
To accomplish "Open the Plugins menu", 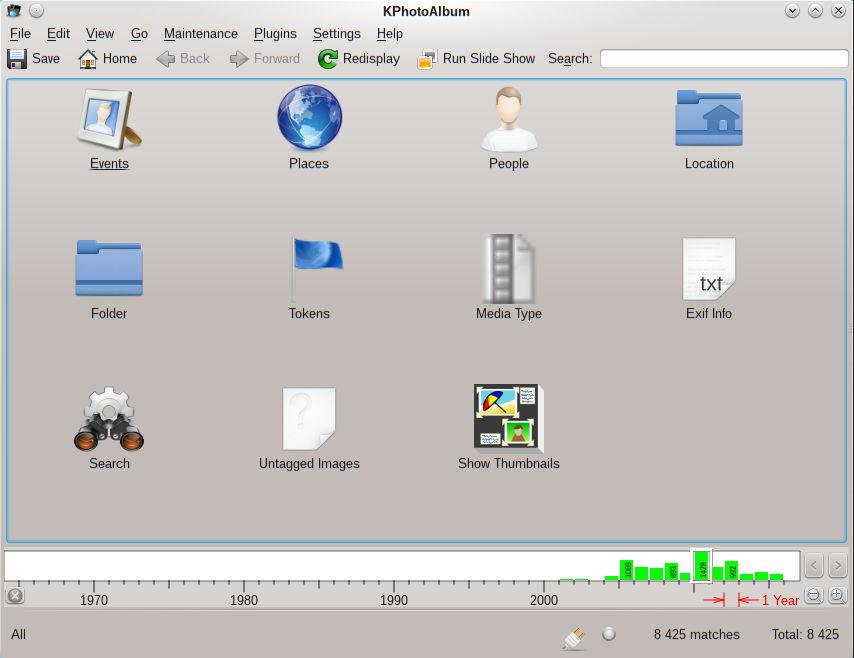I will (x=275, y=34).
